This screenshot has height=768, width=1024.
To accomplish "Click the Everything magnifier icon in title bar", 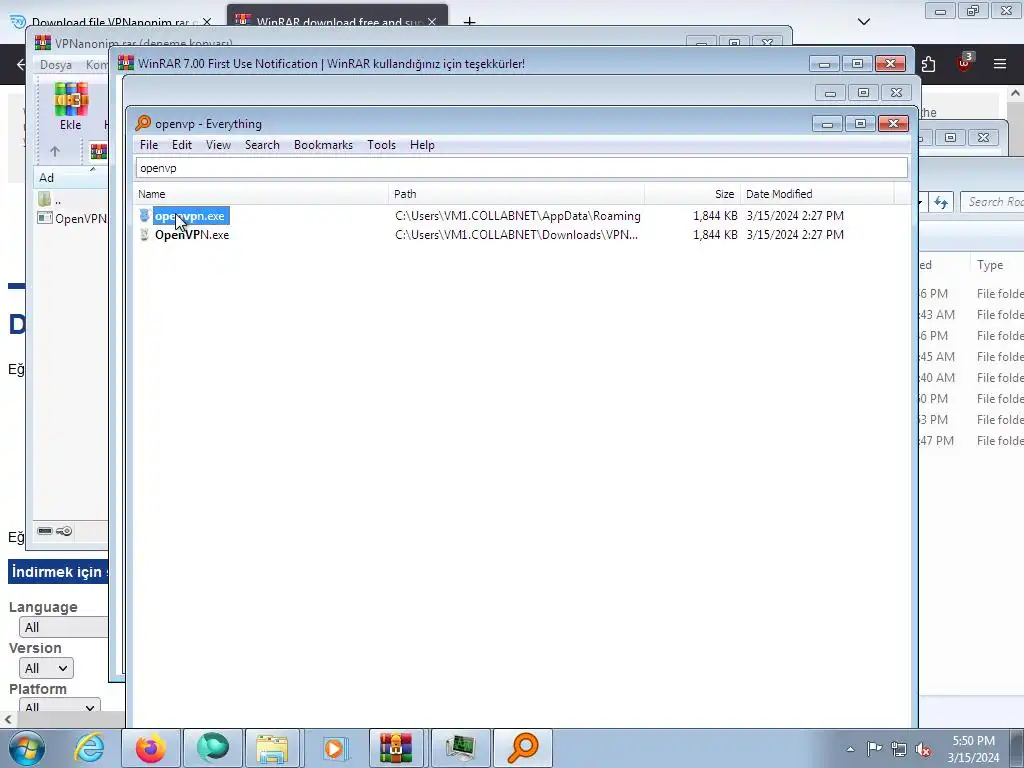I will pyautogui.click(x=143, y=123).
